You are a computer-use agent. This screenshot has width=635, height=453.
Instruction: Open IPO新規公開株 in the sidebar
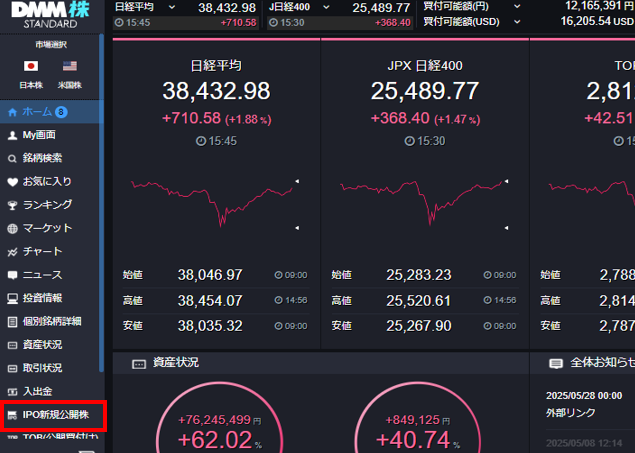tap(54, 414)
